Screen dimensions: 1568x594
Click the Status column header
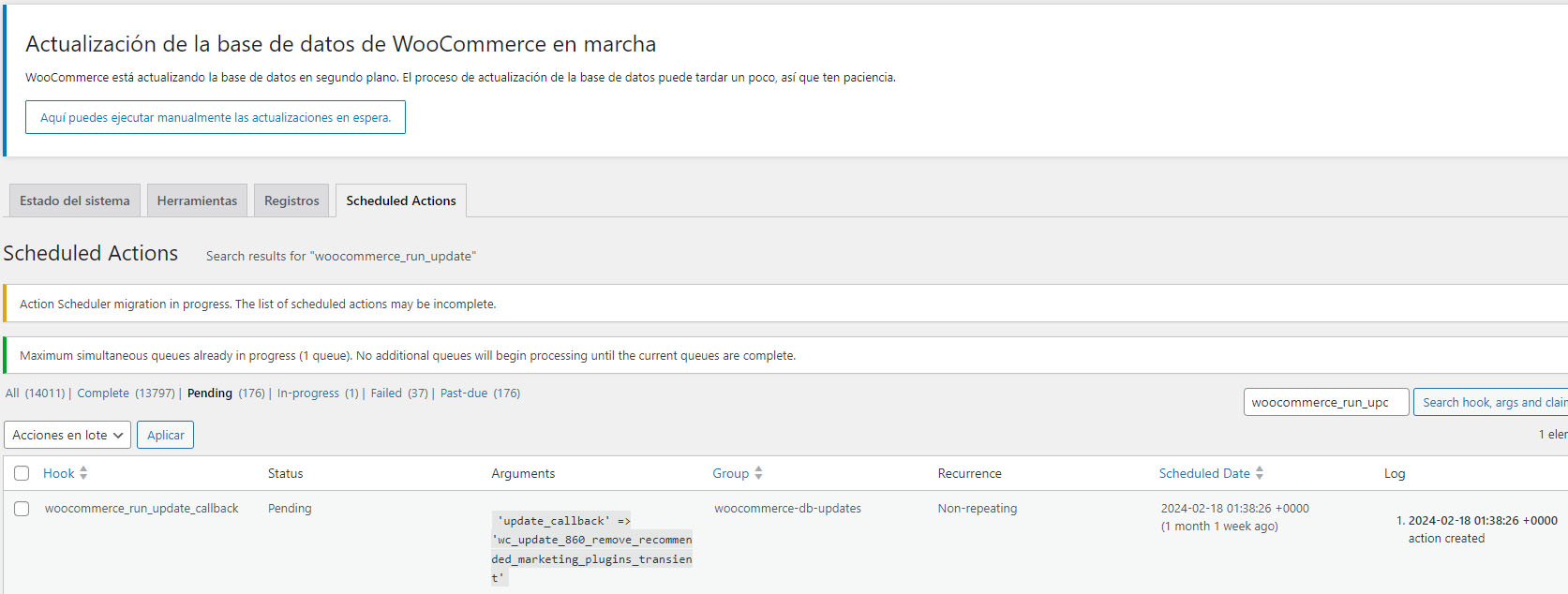tap(286, 473)
